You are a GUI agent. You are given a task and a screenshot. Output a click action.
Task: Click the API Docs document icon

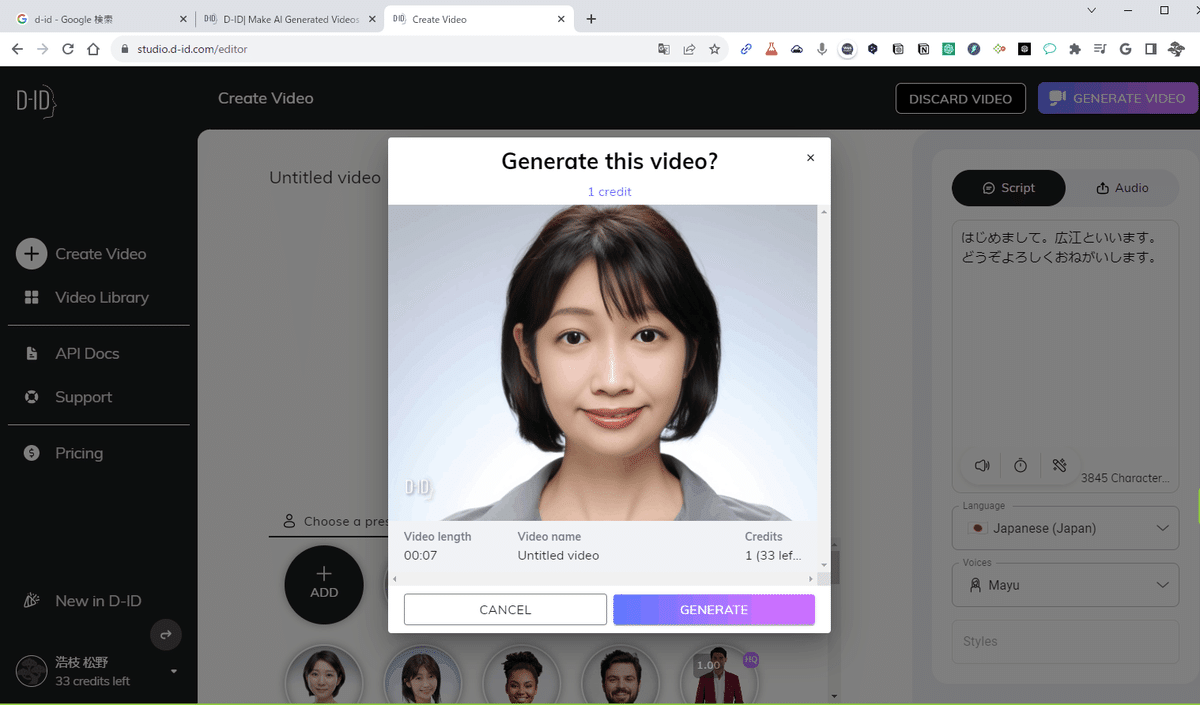pyautogui.click(x=32, y=353)
